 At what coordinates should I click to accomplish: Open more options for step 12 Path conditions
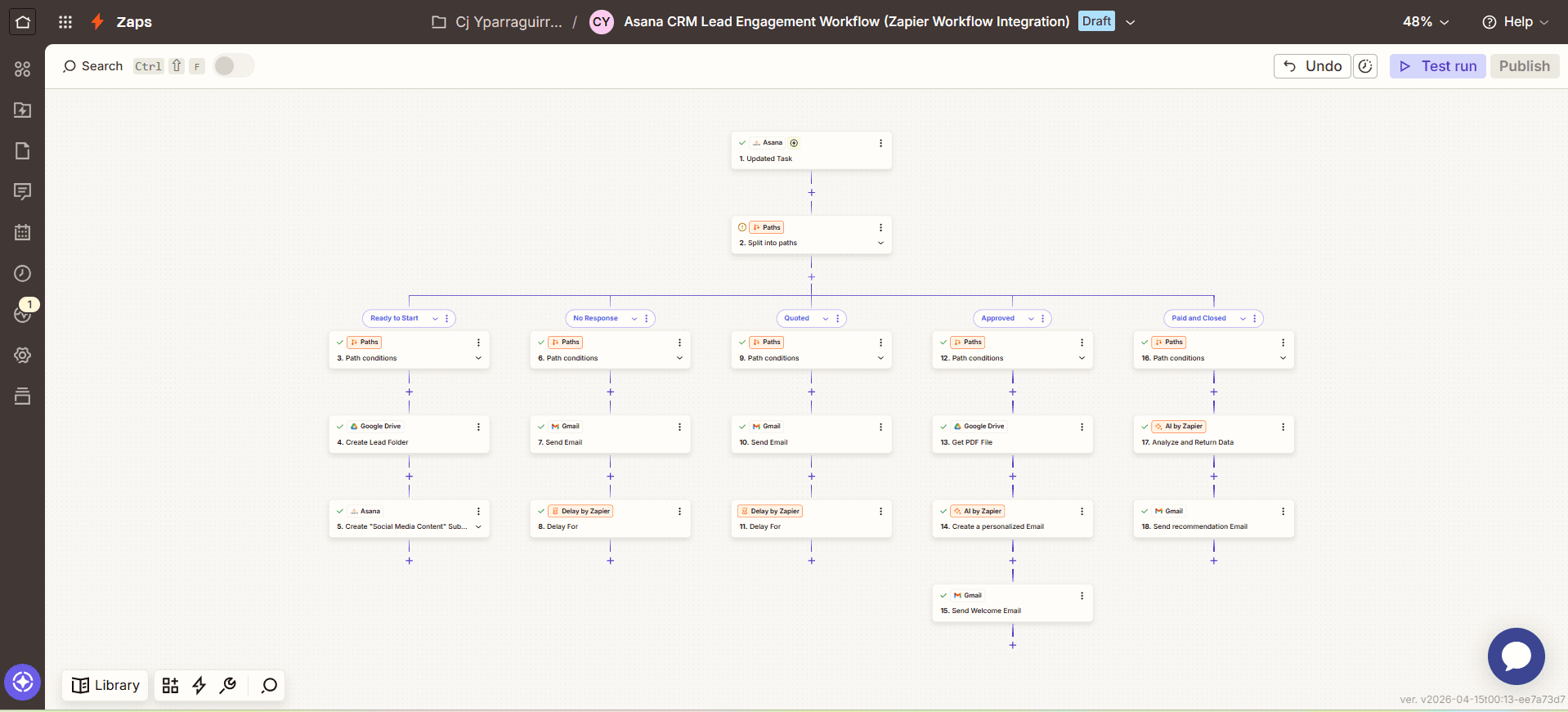click(1082, 343)
